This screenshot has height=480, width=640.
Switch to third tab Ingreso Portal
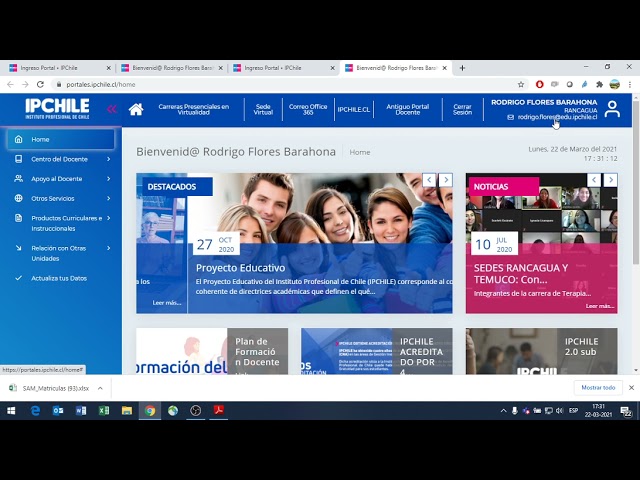282,68
